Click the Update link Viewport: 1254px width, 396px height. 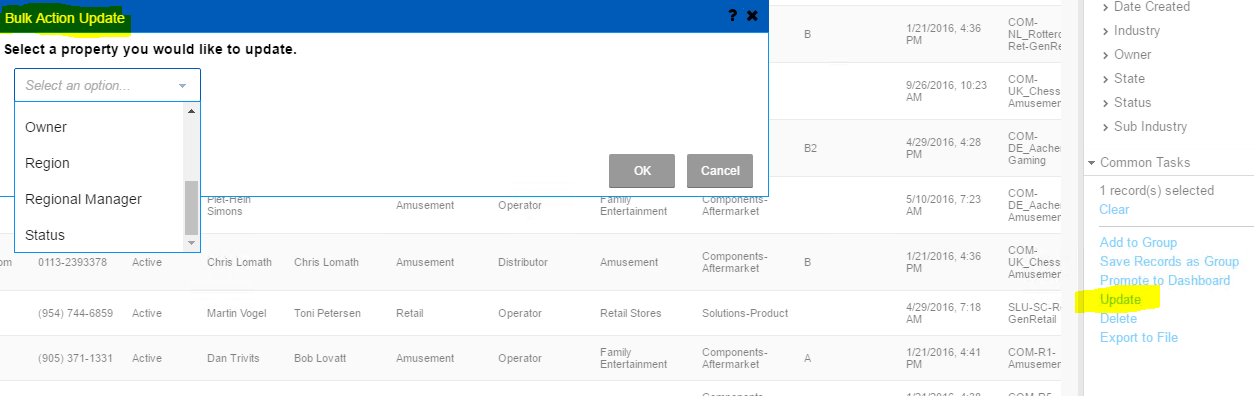[1120, 299]
